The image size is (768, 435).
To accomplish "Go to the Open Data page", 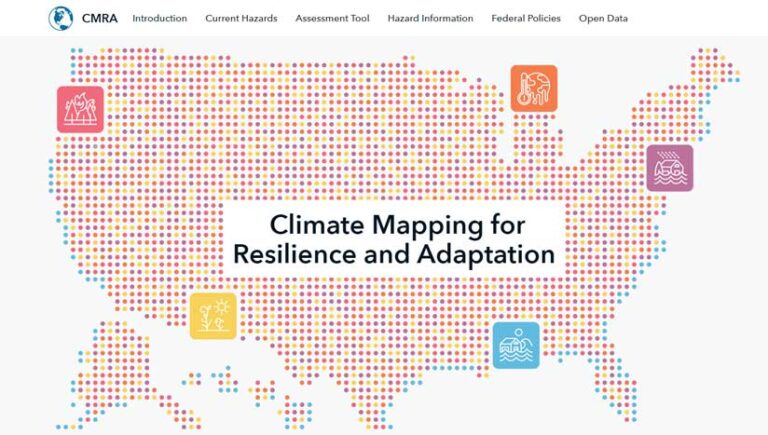I will coord(603,19).
